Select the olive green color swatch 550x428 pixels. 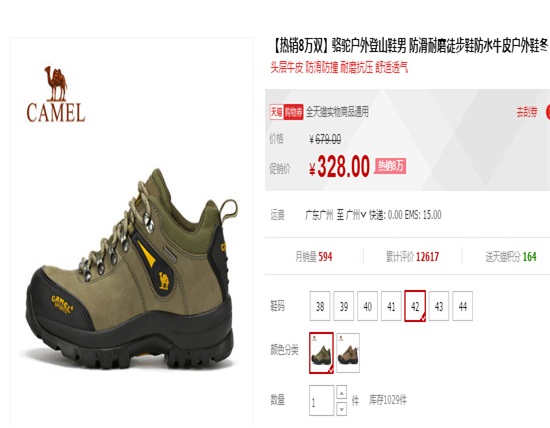pos(321,353)
